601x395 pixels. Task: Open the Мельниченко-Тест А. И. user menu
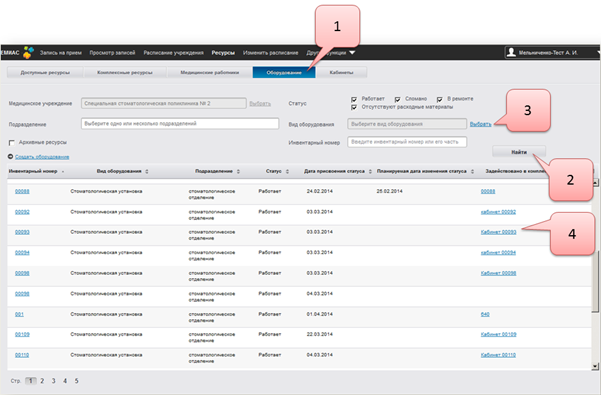click(548, 53)
